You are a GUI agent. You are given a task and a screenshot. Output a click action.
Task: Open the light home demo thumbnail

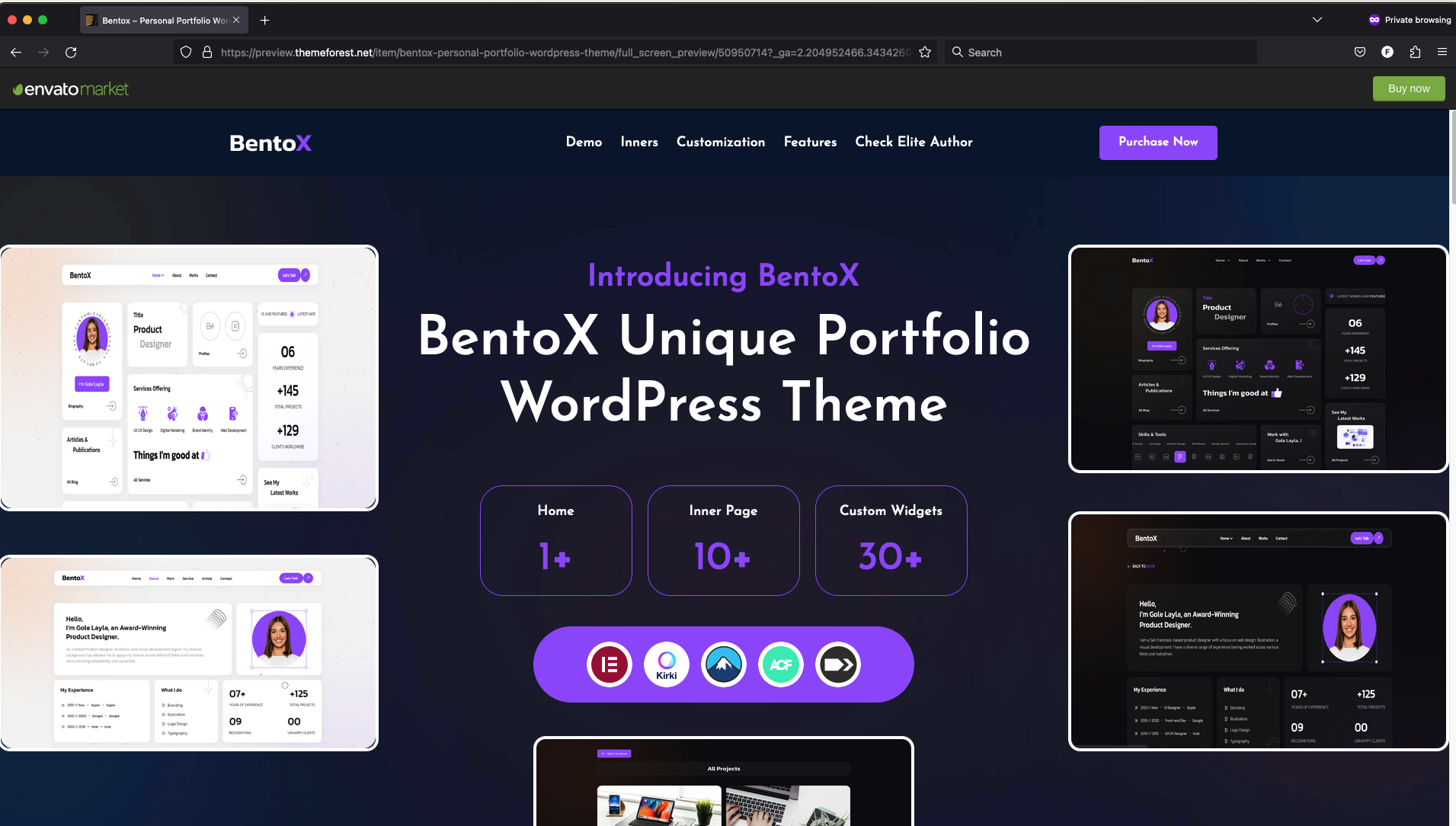click(189, 378)
